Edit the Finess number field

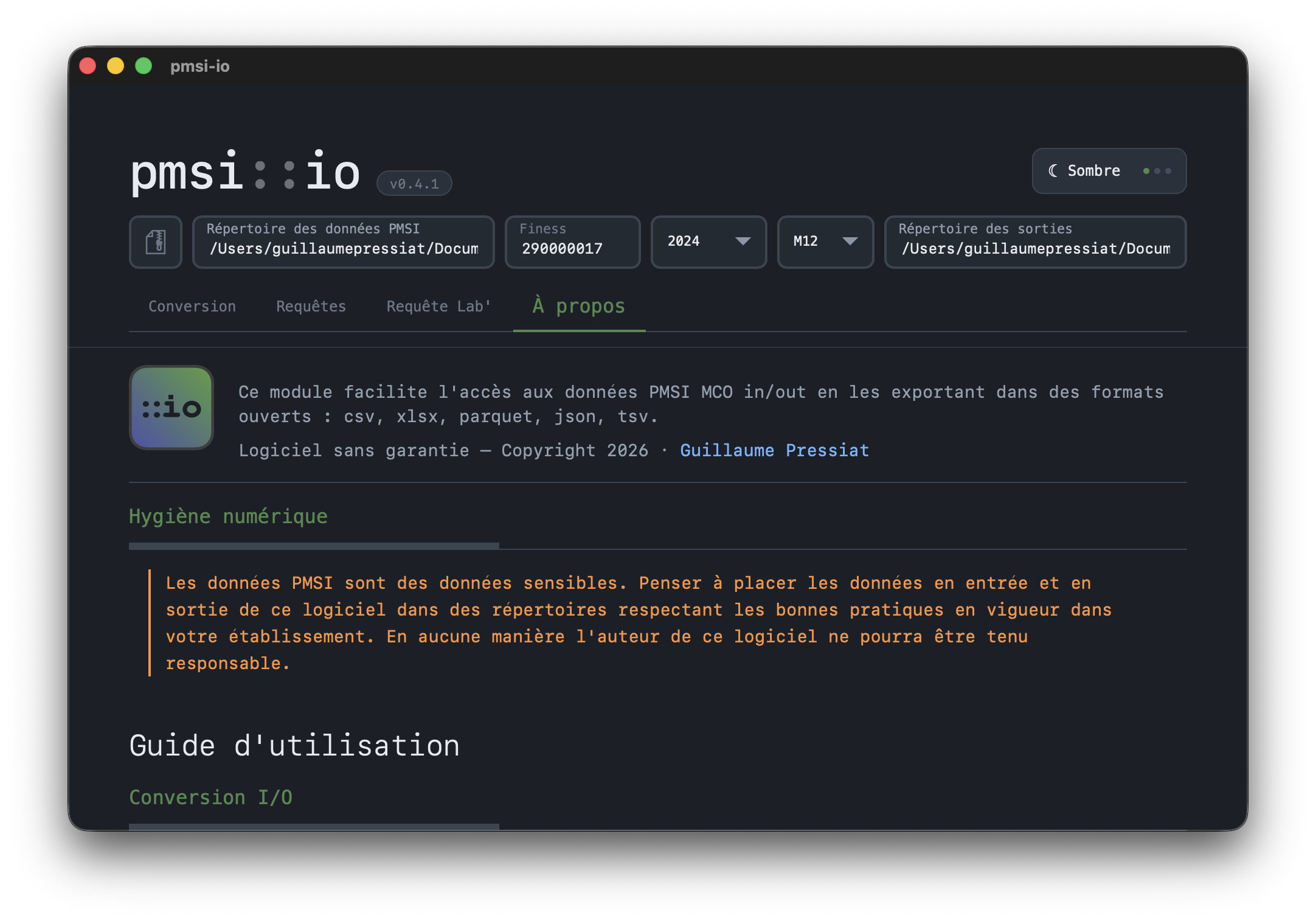(x=572, y=242)
